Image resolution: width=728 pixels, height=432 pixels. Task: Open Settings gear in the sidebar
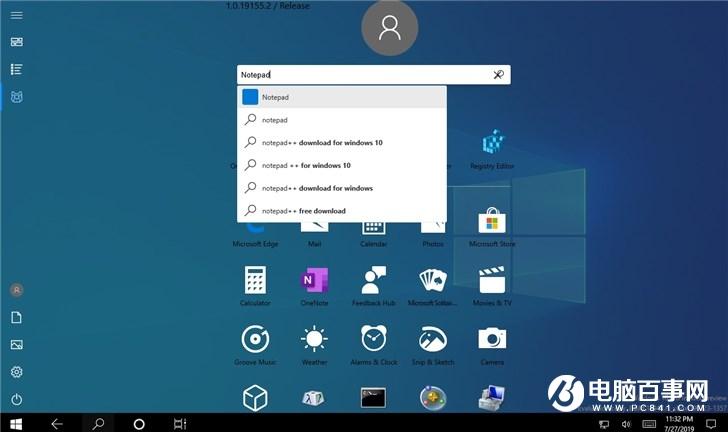(16, 372)
